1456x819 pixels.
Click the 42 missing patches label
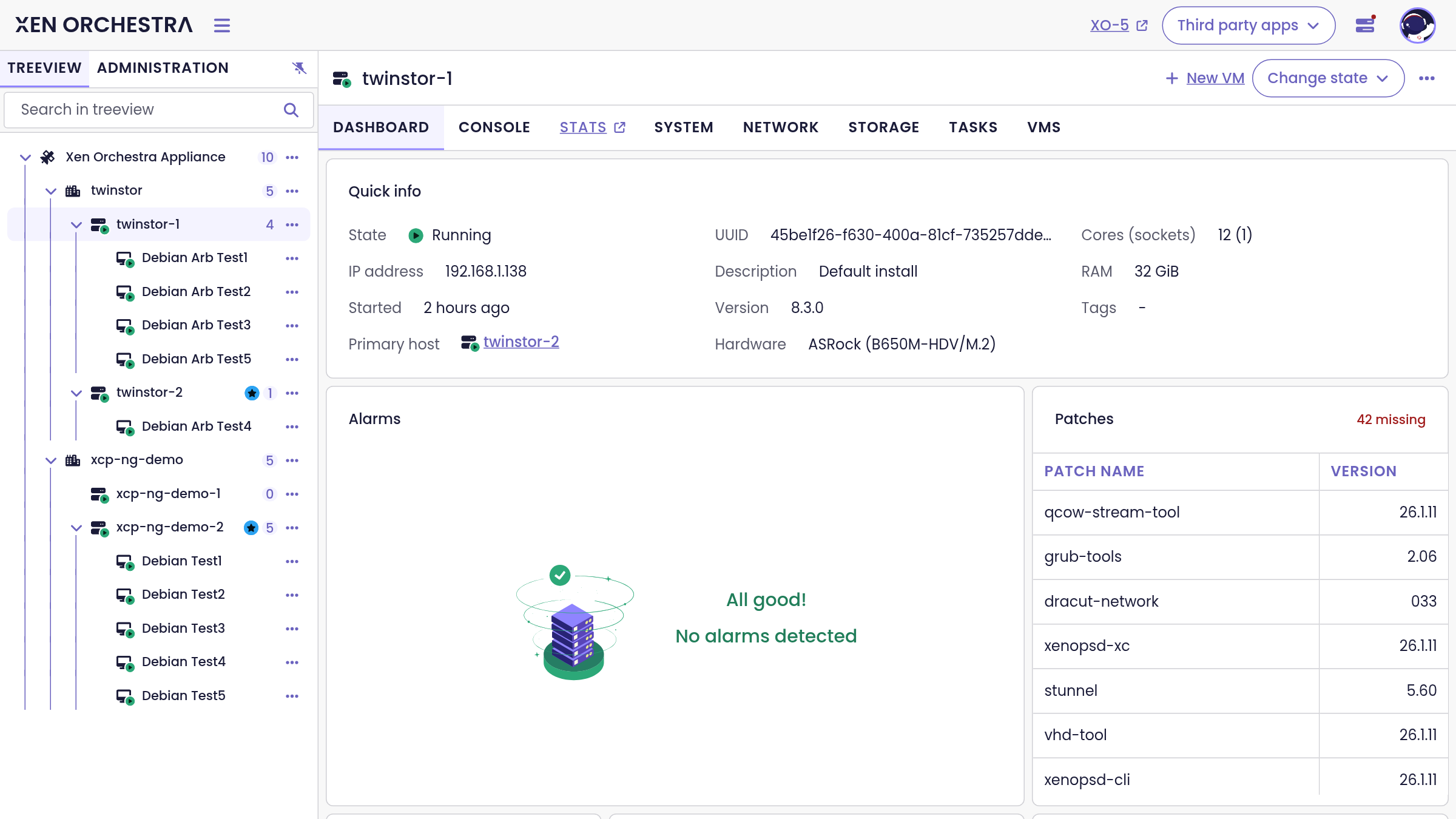1391,420
